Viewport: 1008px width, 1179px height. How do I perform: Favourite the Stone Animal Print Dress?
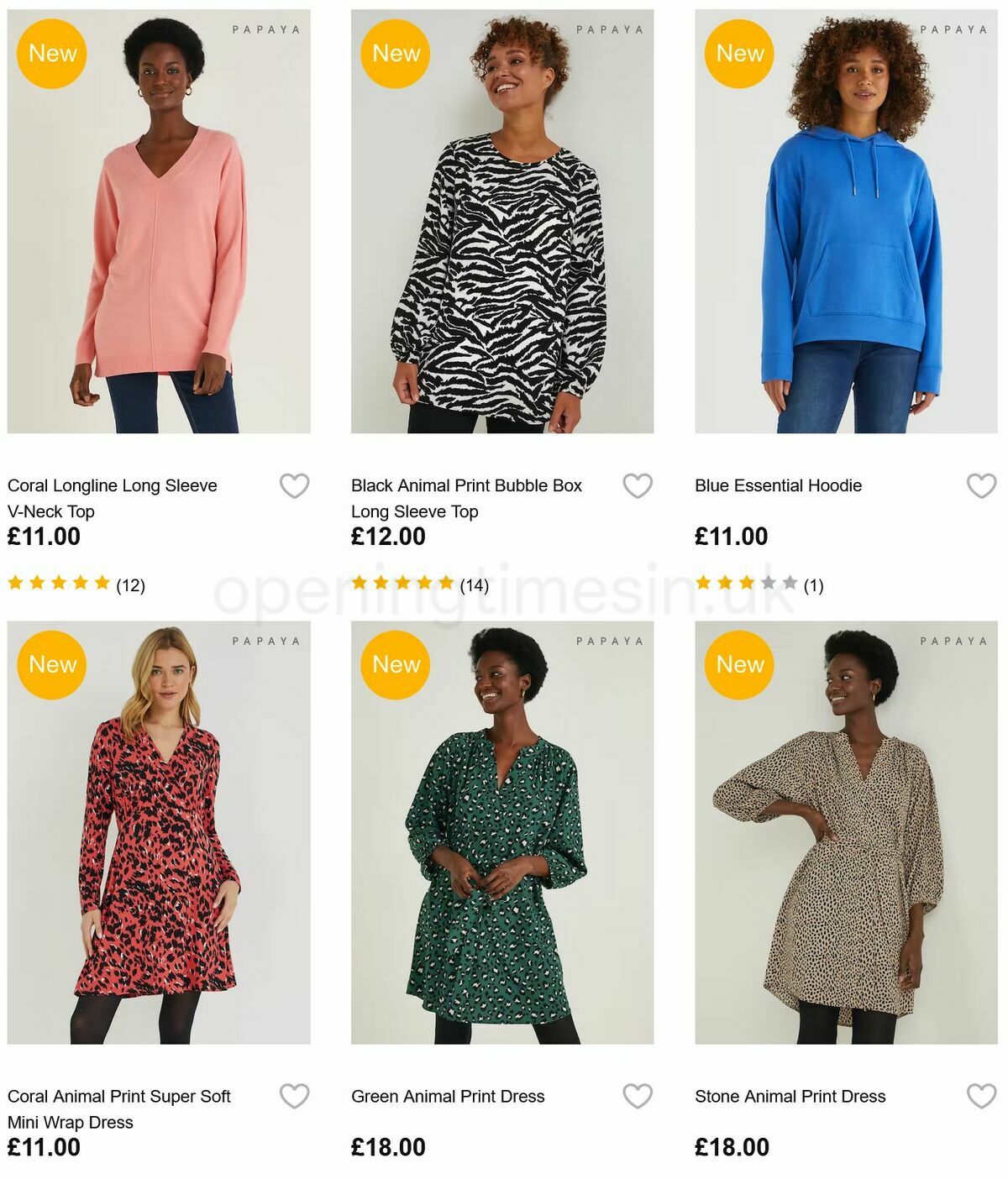[x=980, y=1096]
